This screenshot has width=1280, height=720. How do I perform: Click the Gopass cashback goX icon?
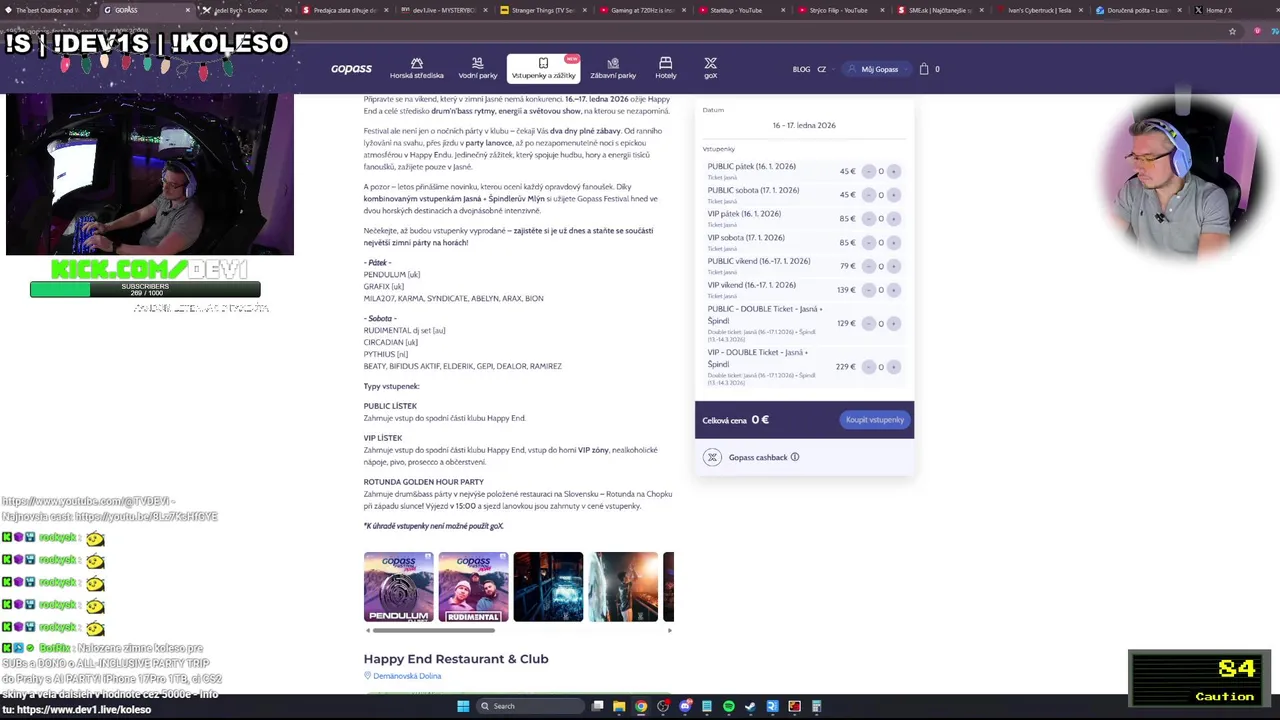[x=712, y=457]
